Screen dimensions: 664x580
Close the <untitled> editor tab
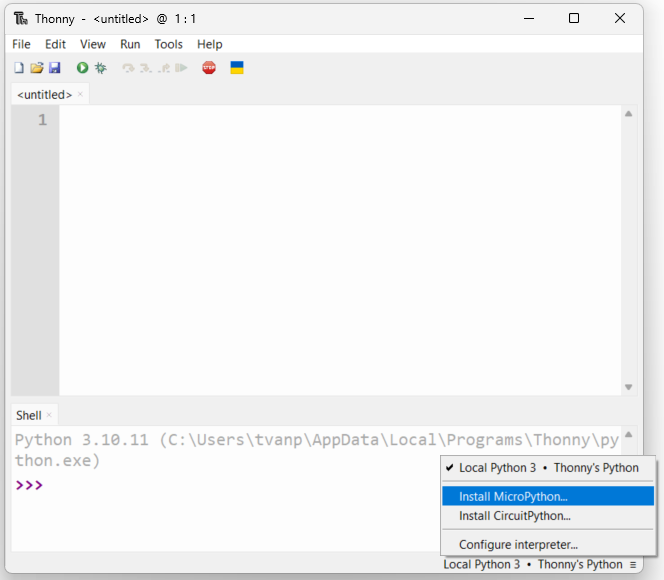80,94
